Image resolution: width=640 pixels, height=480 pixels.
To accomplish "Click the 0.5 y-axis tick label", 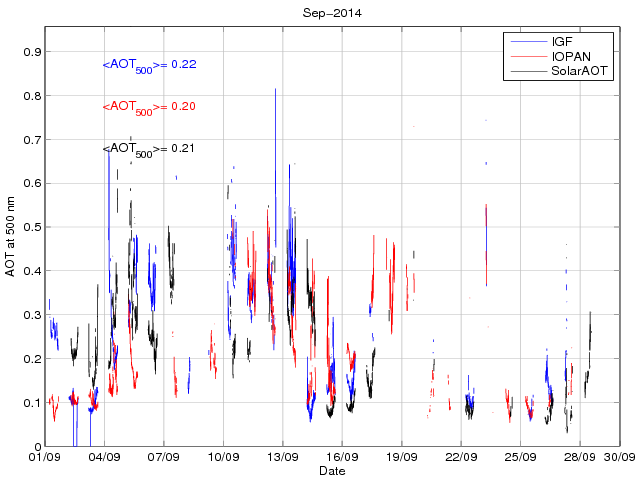I will pos(31,227).
